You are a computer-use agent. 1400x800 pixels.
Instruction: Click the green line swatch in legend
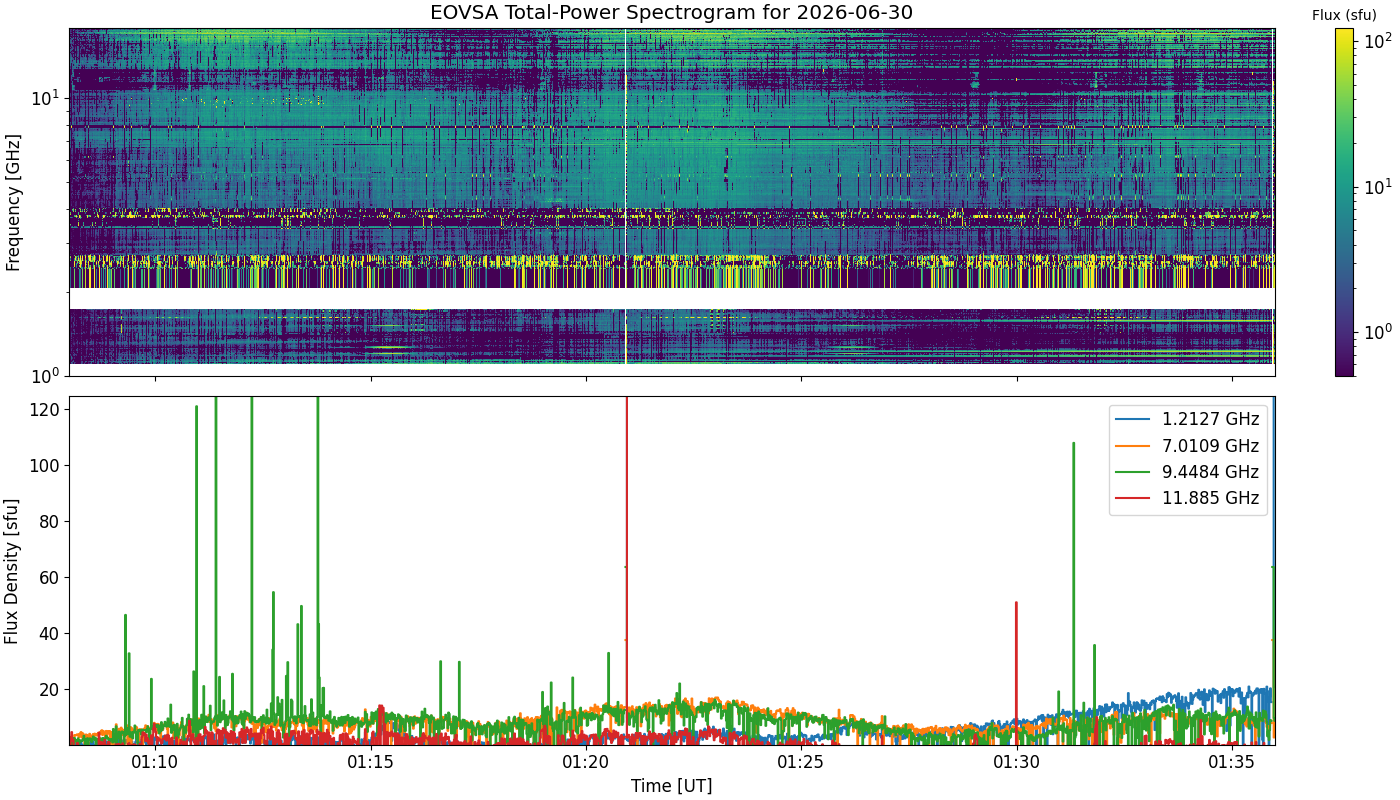tap(1135, 472)
